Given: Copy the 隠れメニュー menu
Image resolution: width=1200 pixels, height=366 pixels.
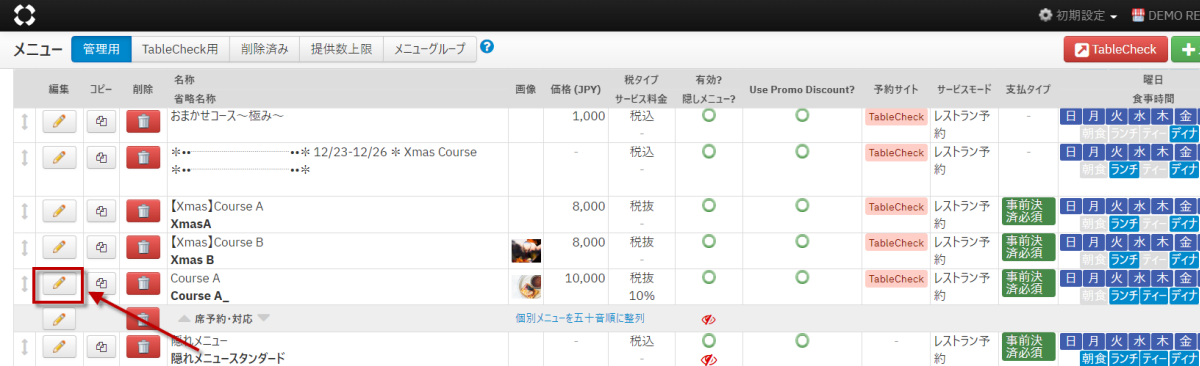Looking at the screenshot, I should click(101, 347).
